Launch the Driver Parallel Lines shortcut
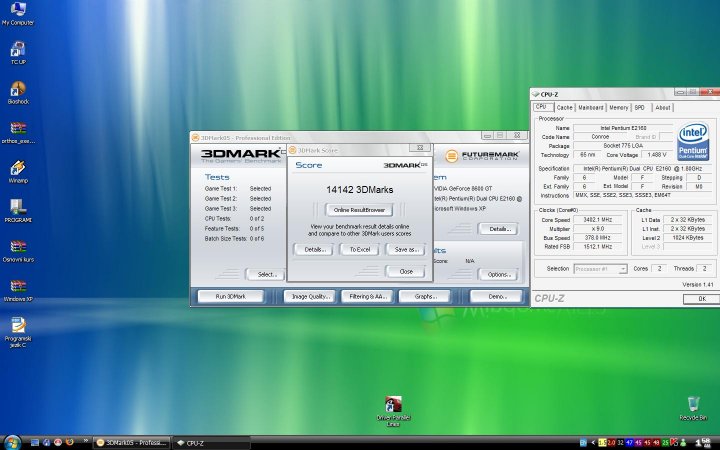The height and width of the screenshot is (450, 720). [394, 411]
